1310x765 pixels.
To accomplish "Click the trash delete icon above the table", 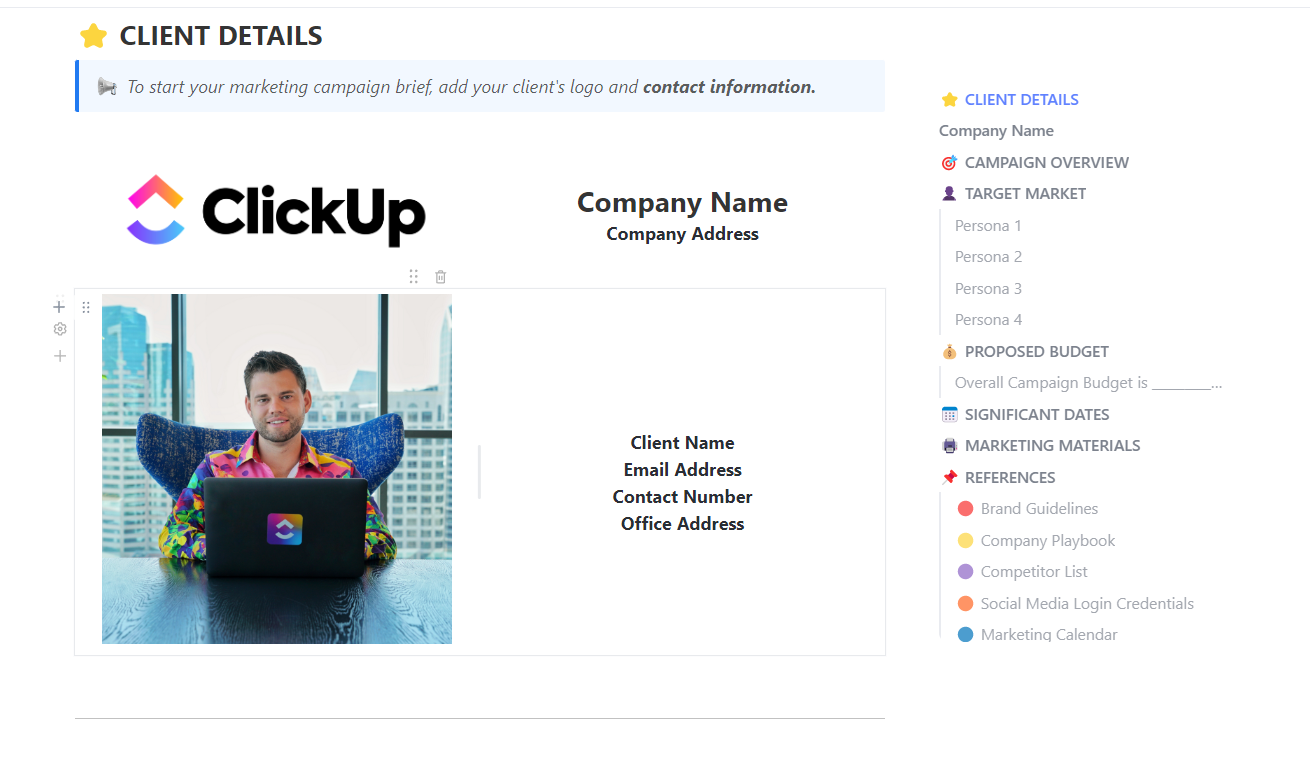I will 441,277.
